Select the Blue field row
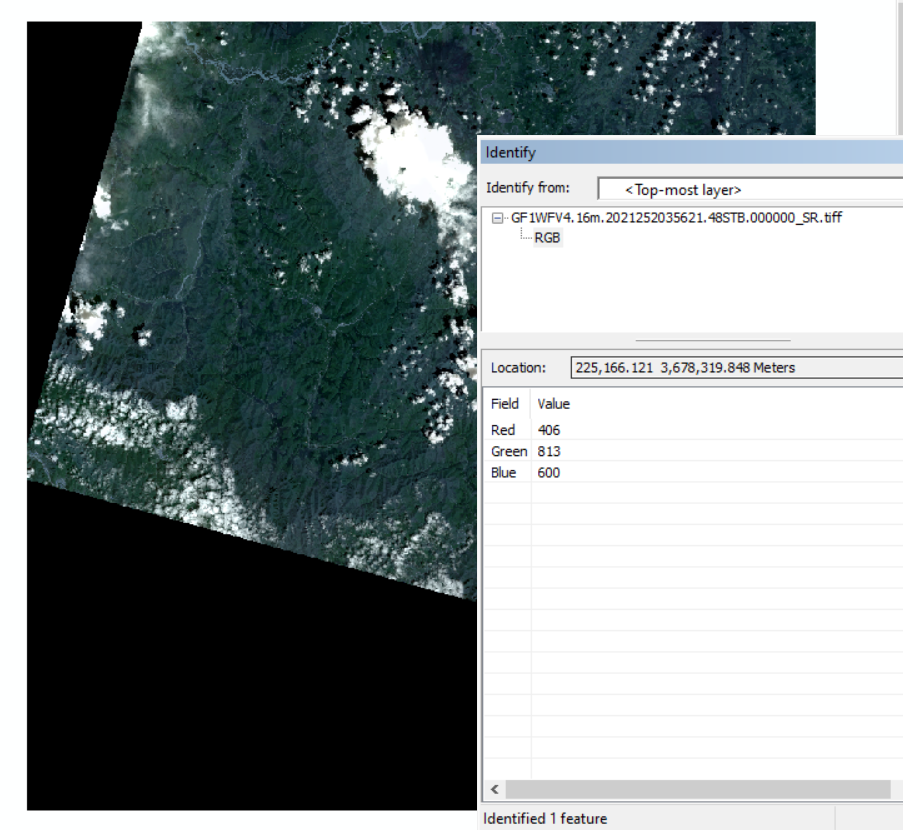Viewport: 903px width, 830px height. click(x=504, y=472)
